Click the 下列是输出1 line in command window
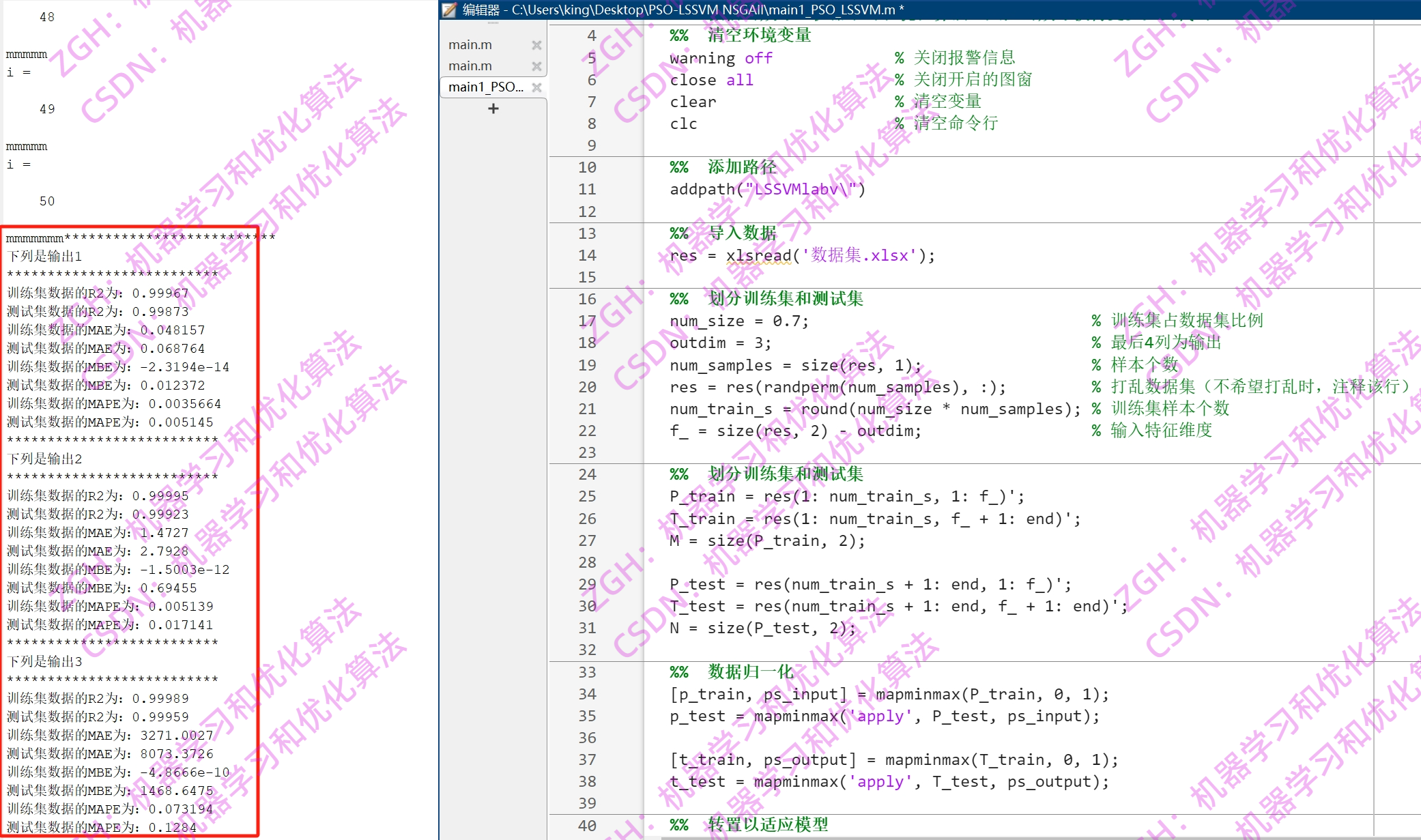This screenshot has height=840, width=1421. [x=44, y=257]
